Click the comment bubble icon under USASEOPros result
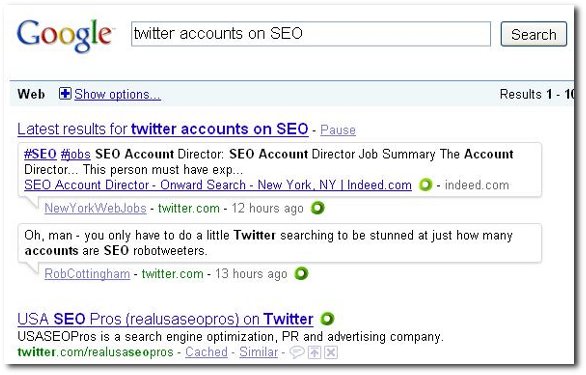 tap(296, 352)
